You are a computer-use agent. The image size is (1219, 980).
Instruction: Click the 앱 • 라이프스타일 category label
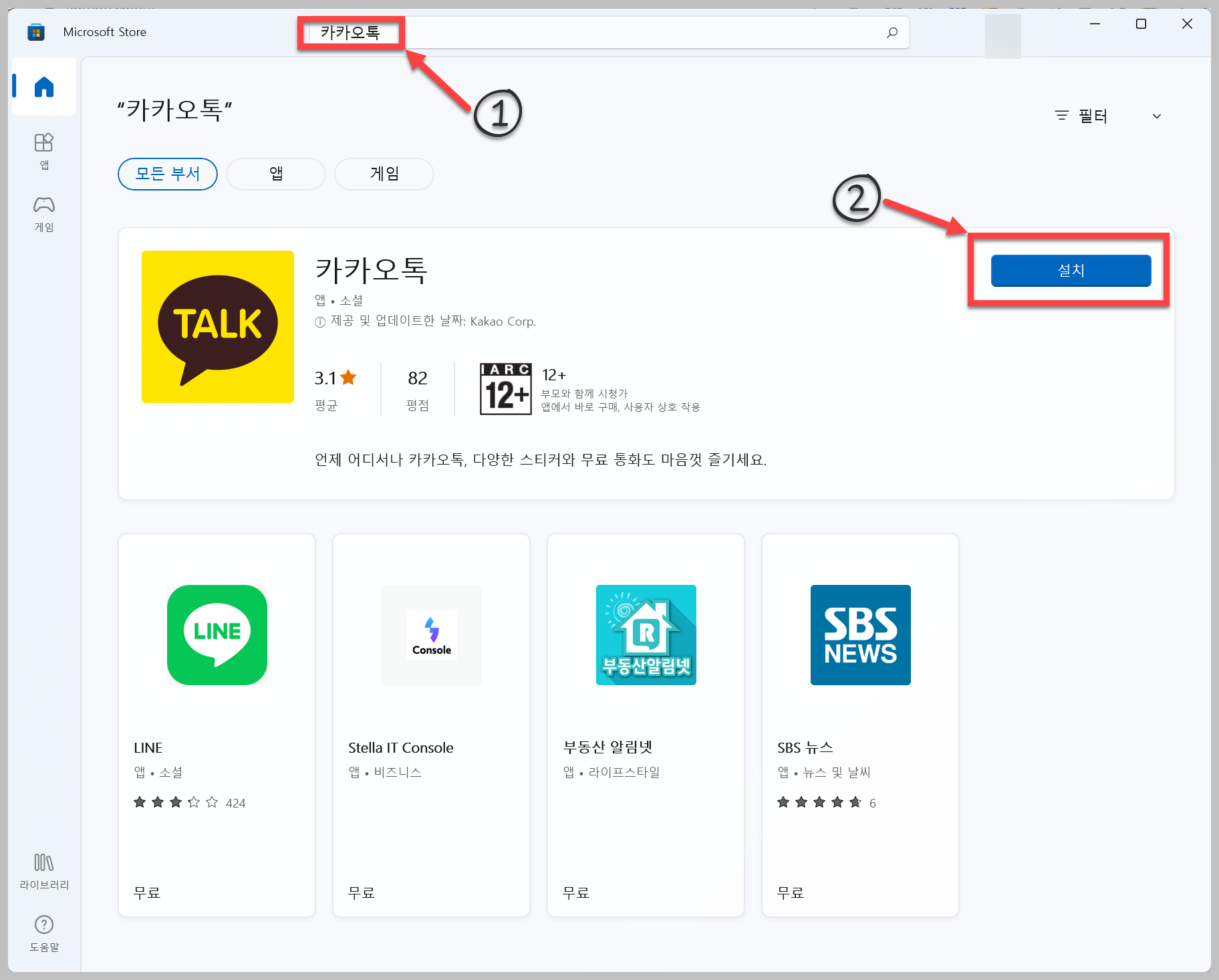(x=612, y=772)
